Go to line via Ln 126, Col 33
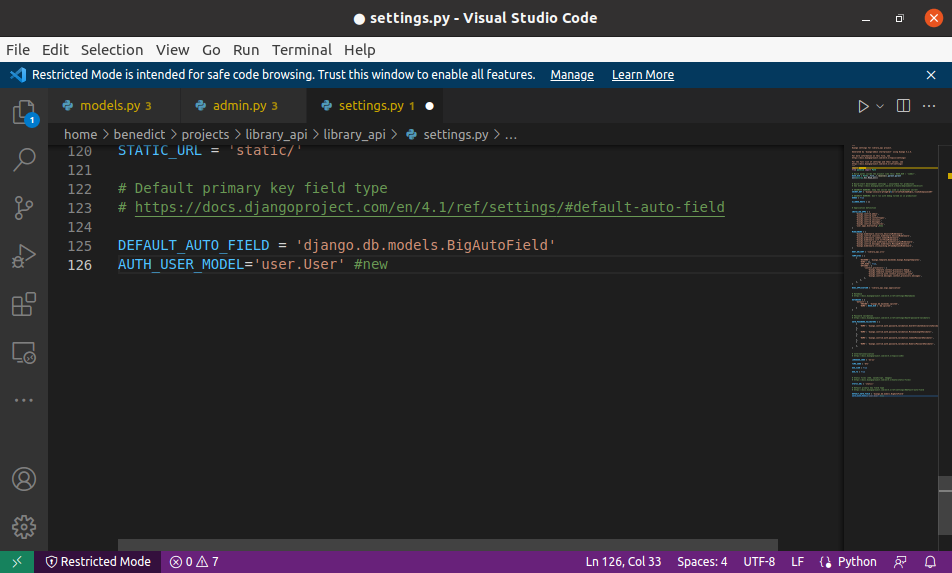The height and width of the screenshot is (573, 952). (623, 562)
